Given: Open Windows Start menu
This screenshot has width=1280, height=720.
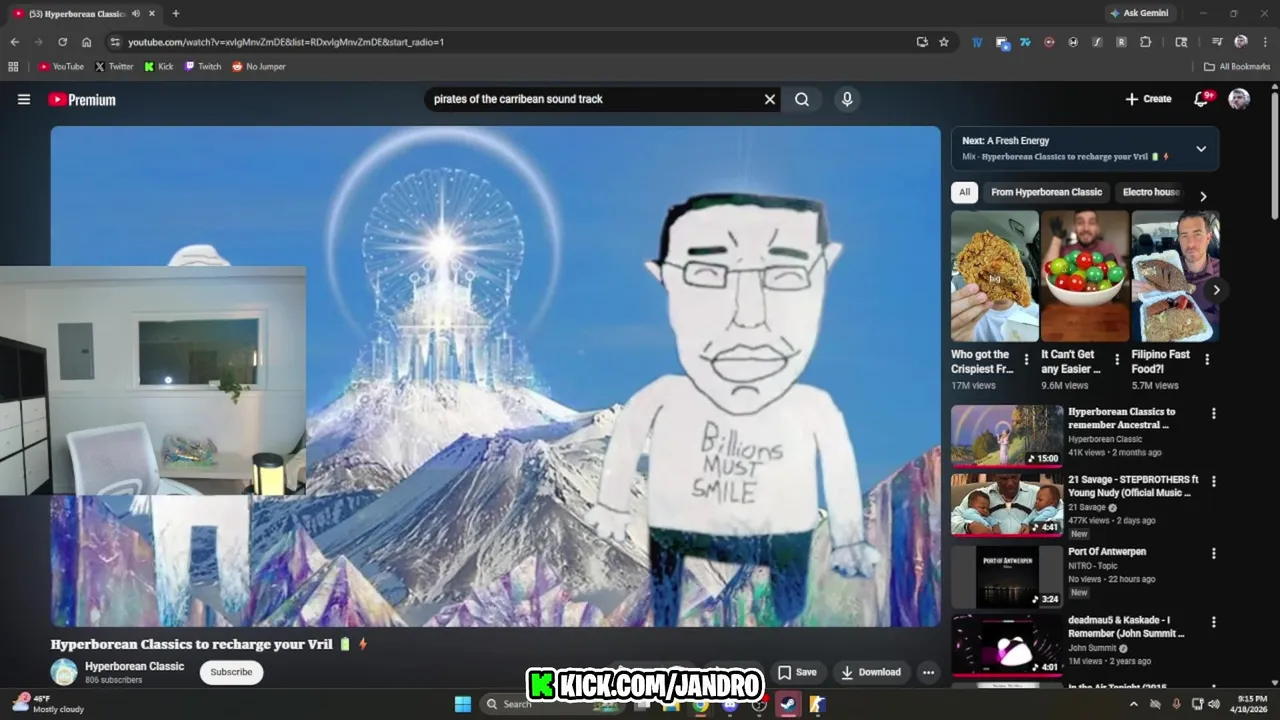Looking at the screenshot, I should tap(463, 704).
